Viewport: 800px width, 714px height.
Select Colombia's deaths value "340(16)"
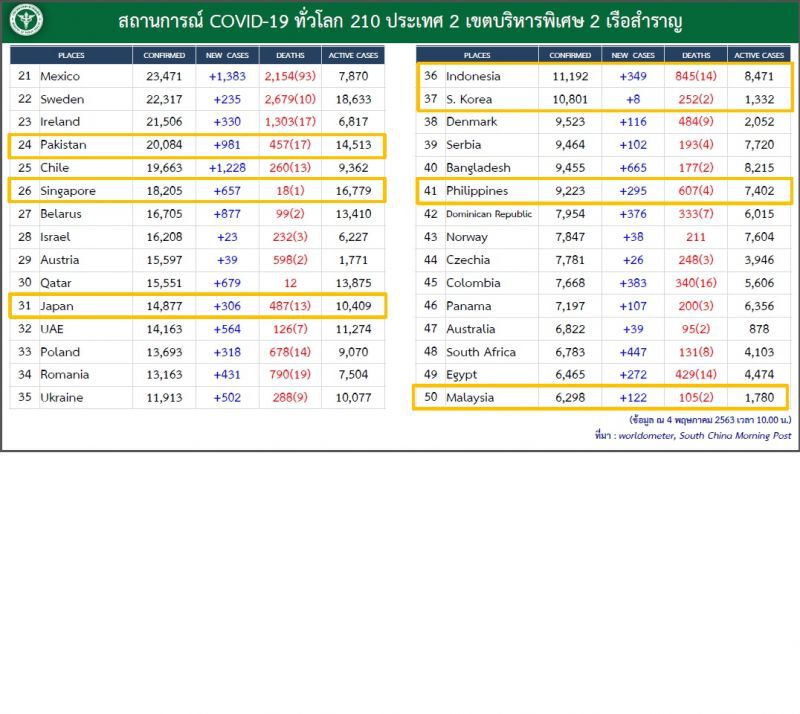(696, 283)
